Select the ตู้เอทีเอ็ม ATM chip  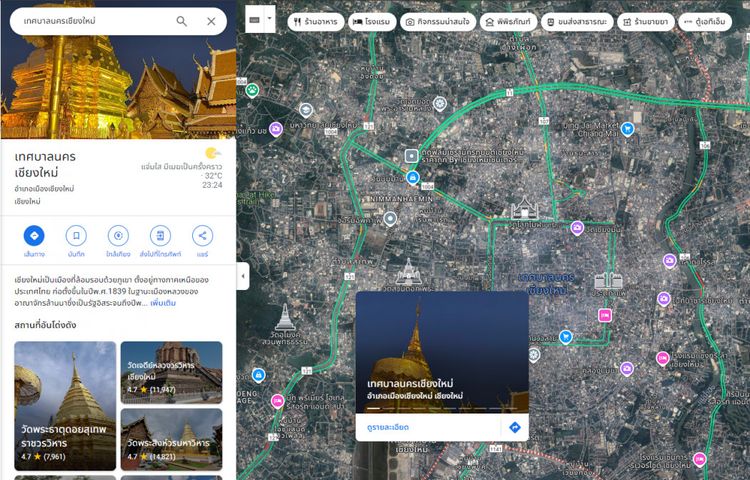click(x=705, y=22)
